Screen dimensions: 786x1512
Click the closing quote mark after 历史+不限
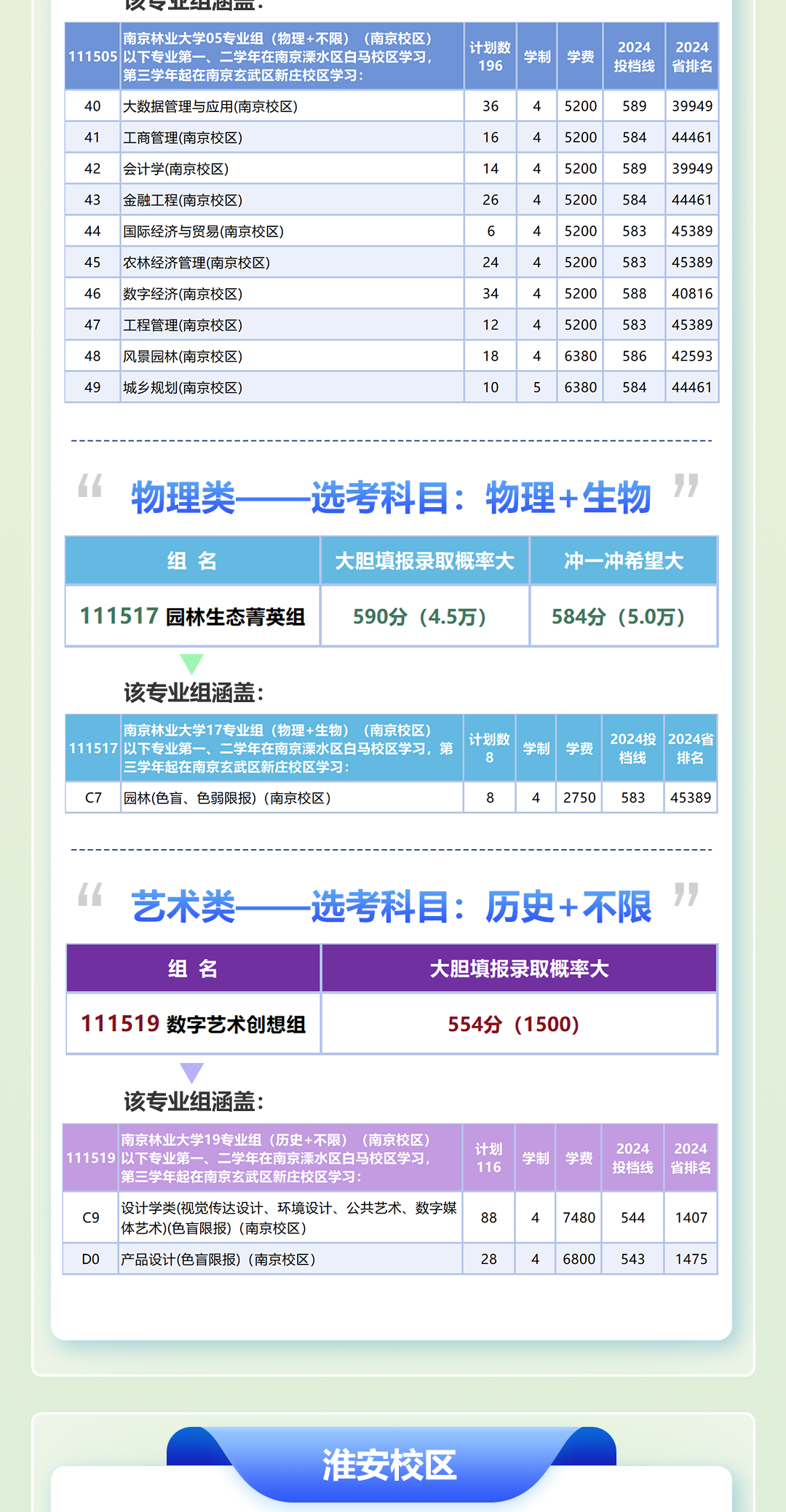coord(686,894)
